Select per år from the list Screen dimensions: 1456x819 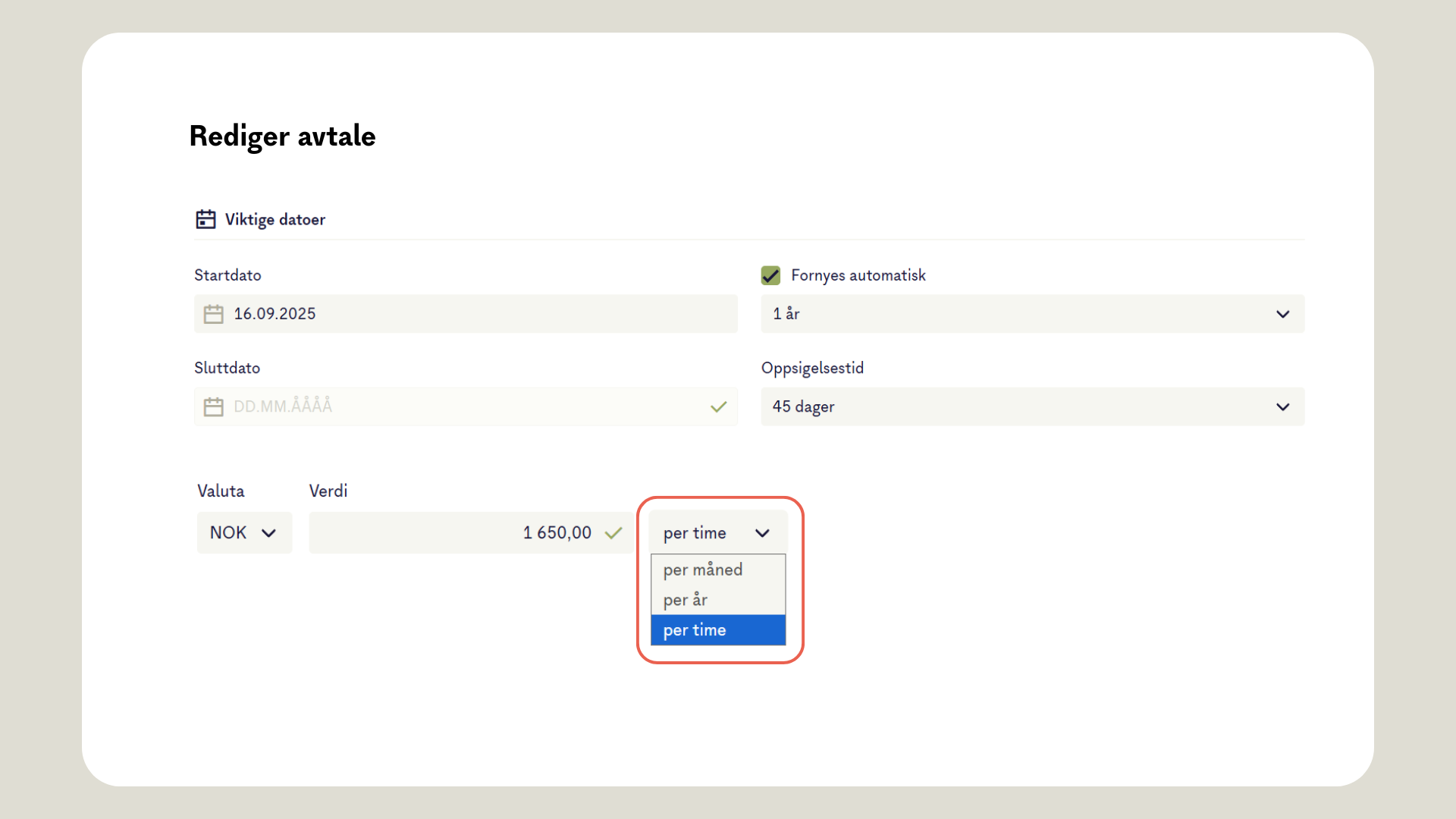(686, 600)
